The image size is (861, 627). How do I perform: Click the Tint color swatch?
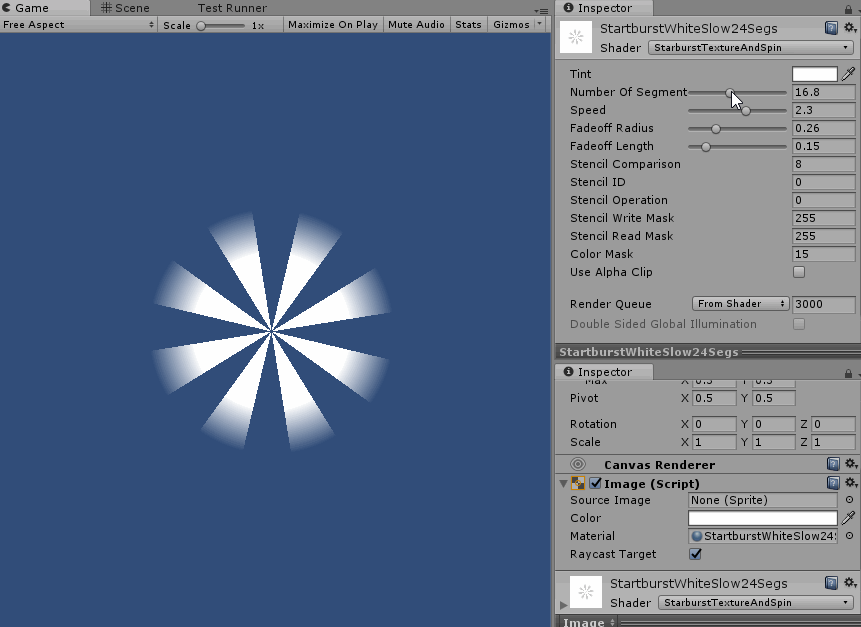coord(814,74)
